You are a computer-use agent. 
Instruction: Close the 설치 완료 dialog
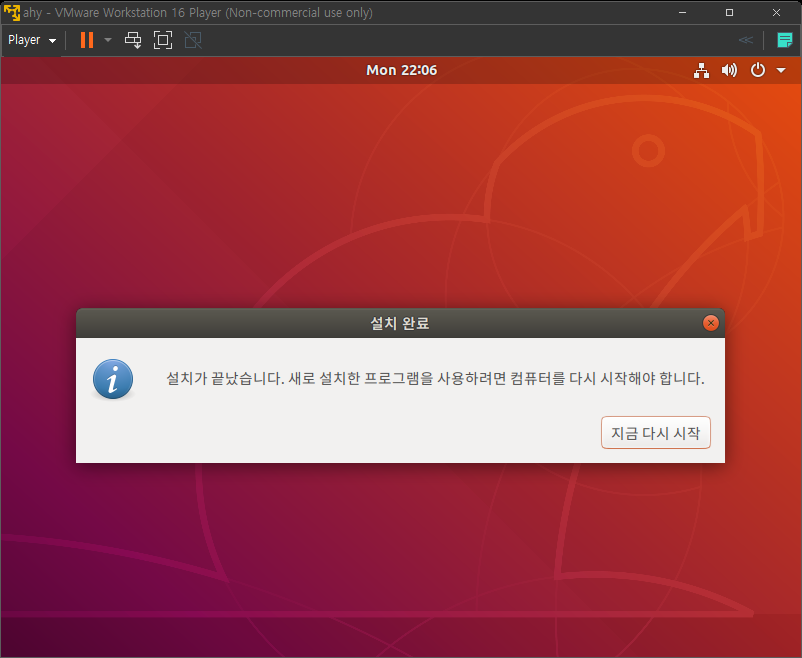[x=710, y=323]
